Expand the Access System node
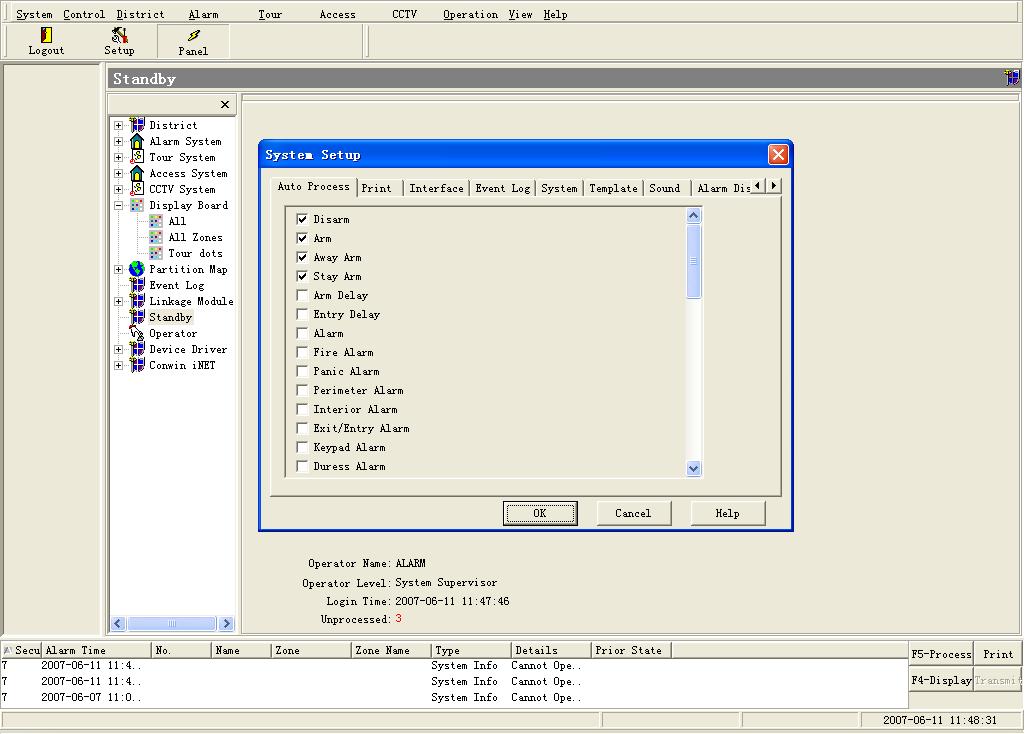 point(118,173)
